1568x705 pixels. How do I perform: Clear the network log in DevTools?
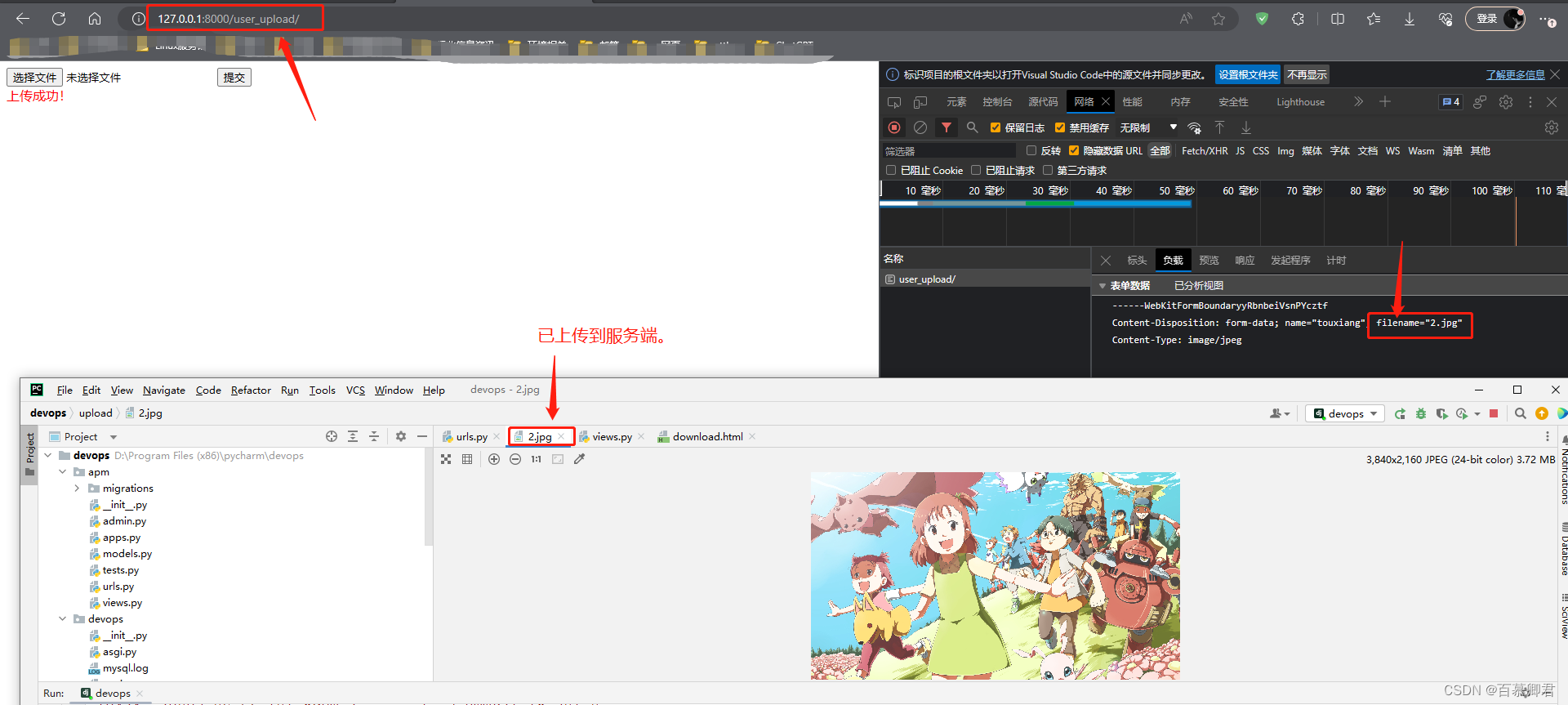(x=920, y=127)
